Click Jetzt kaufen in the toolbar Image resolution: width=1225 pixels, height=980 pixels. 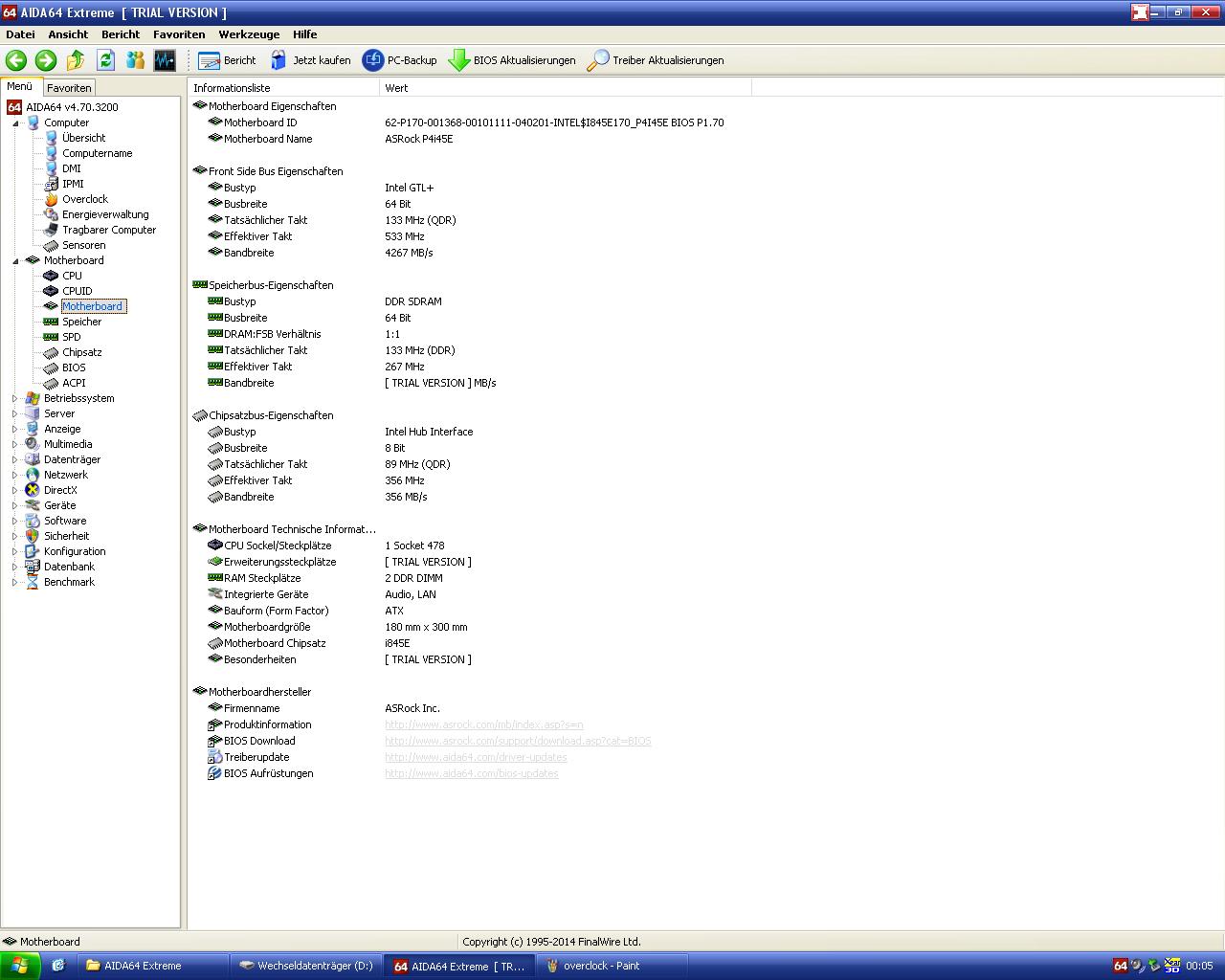tap(310, 60)
